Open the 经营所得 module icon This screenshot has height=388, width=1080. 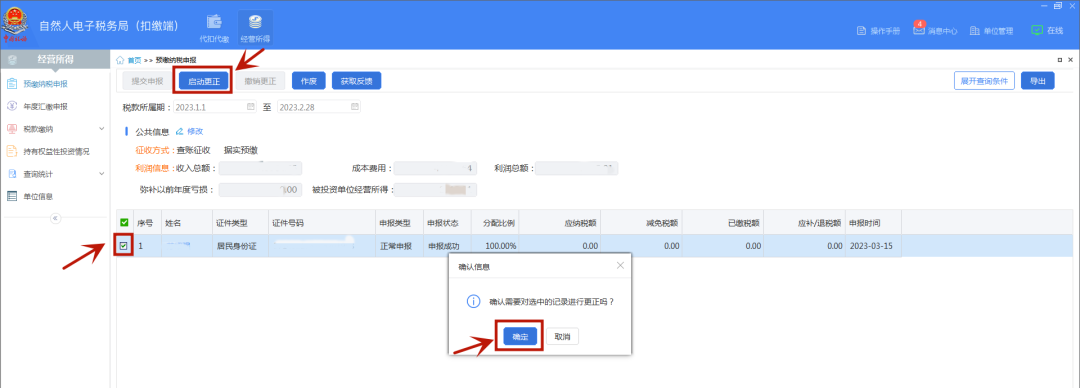[255, 21]
